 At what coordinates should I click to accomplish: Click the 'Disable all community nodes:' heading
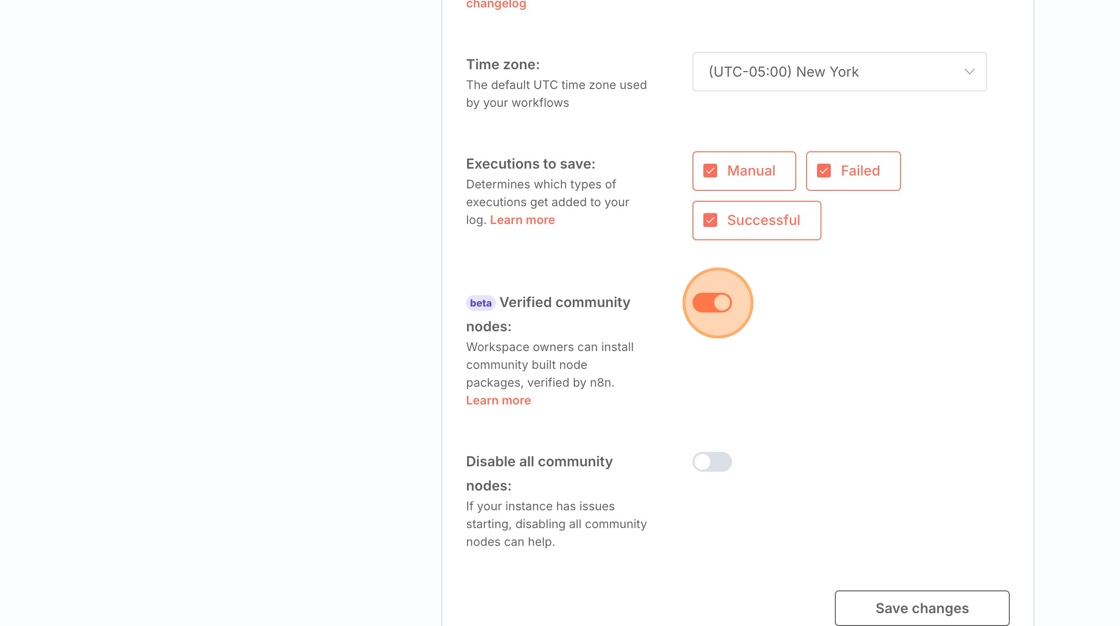tap(539, 462)
